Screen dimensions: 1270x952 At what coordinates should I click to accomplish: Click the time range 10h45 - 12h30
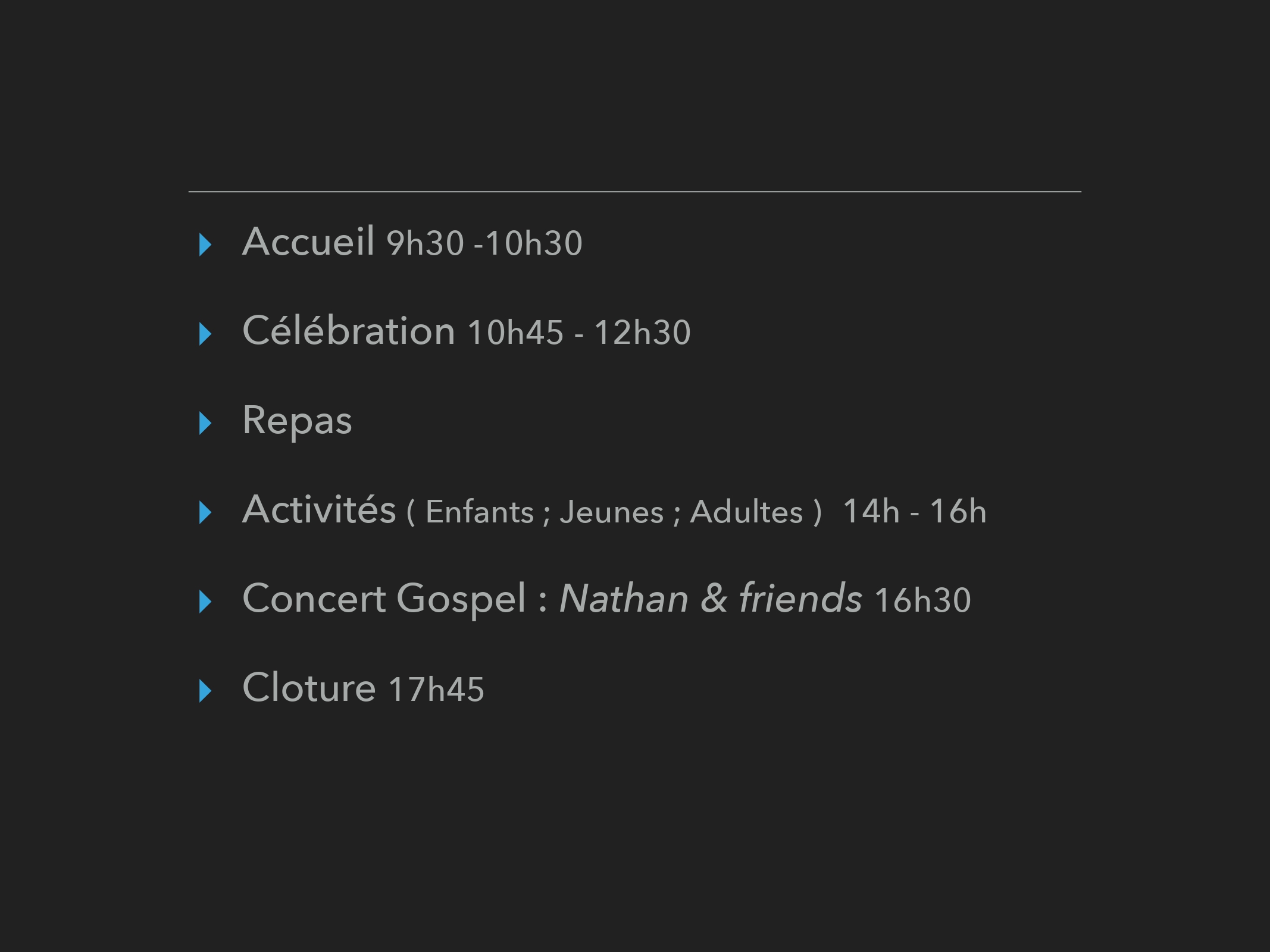(579, 333)
